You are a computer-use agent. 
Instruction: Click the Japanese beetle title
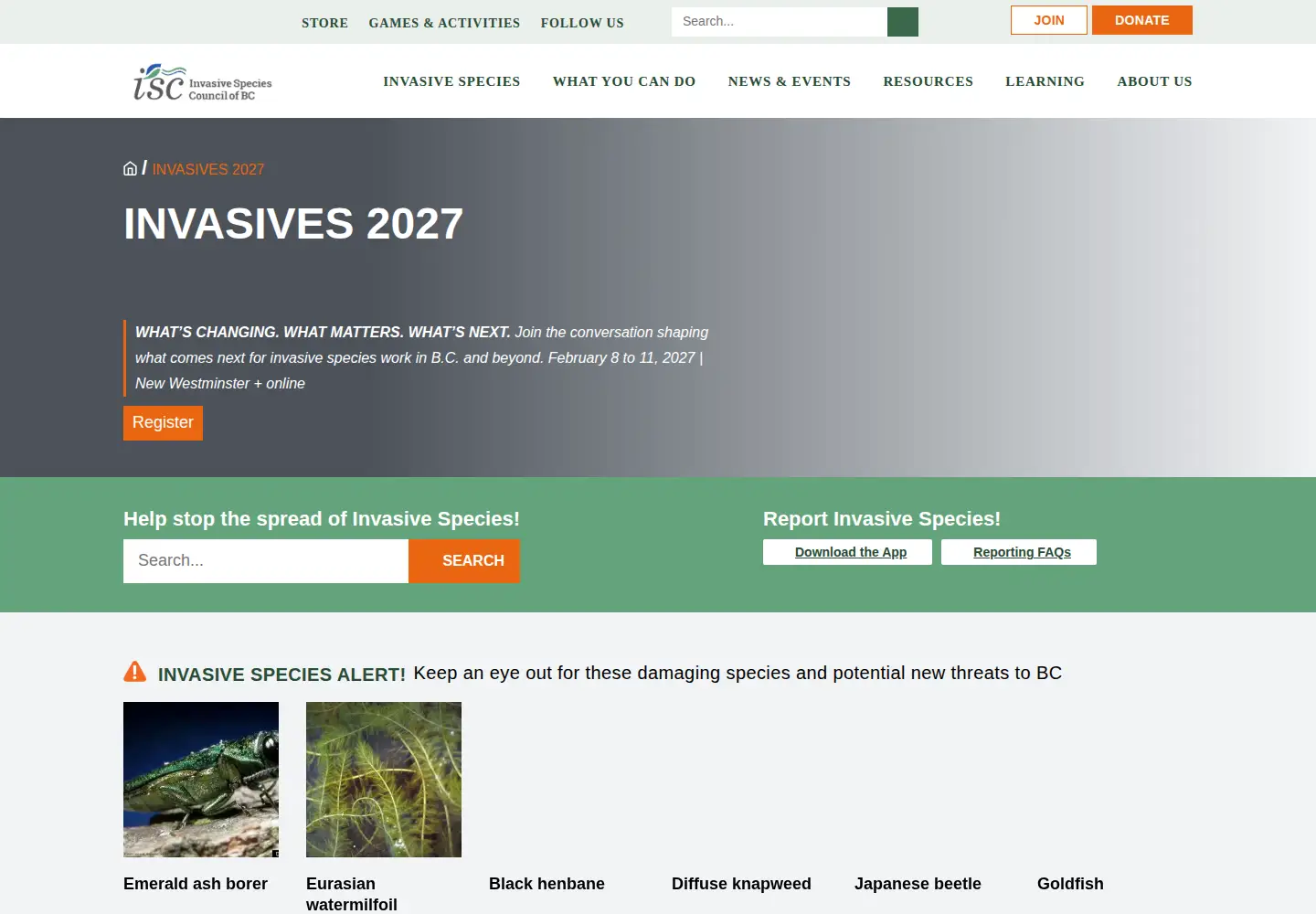pyautogui.click(x=918, y=884)
